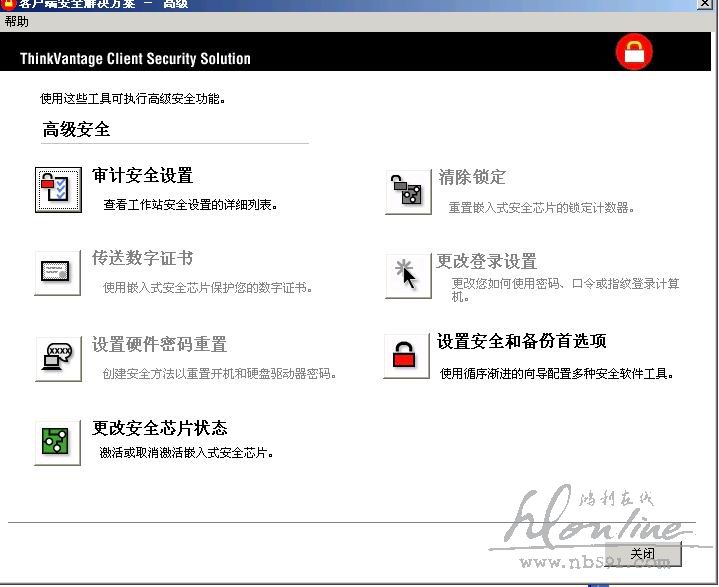Open the 帮助 (Help) menu

pos(17,21)
